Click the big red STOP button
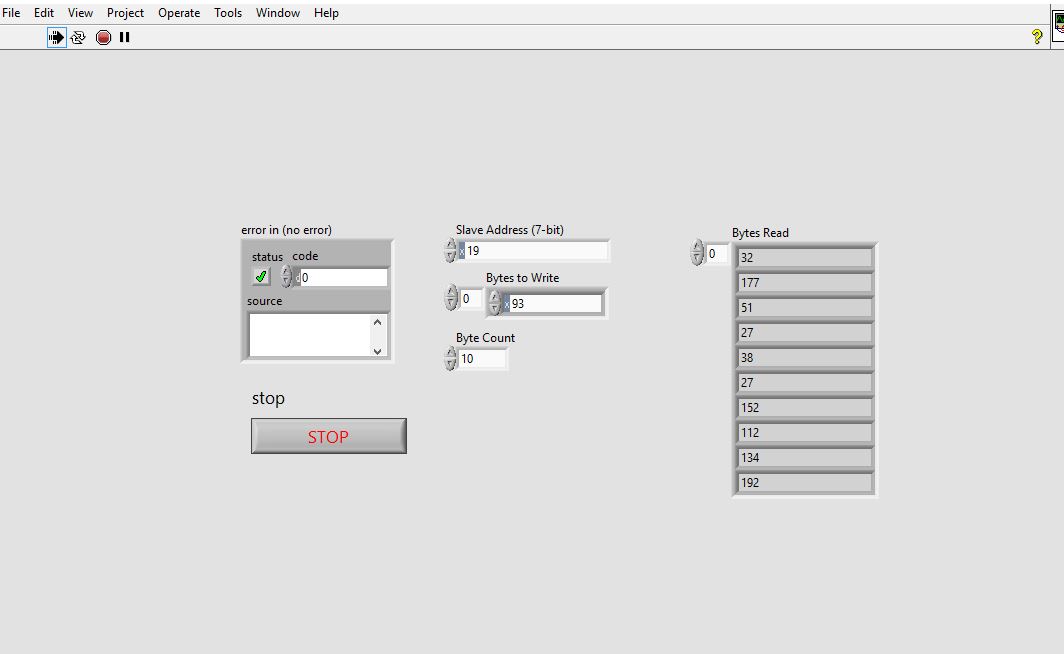The image size is (1064, 654). (x=328, y=436)
